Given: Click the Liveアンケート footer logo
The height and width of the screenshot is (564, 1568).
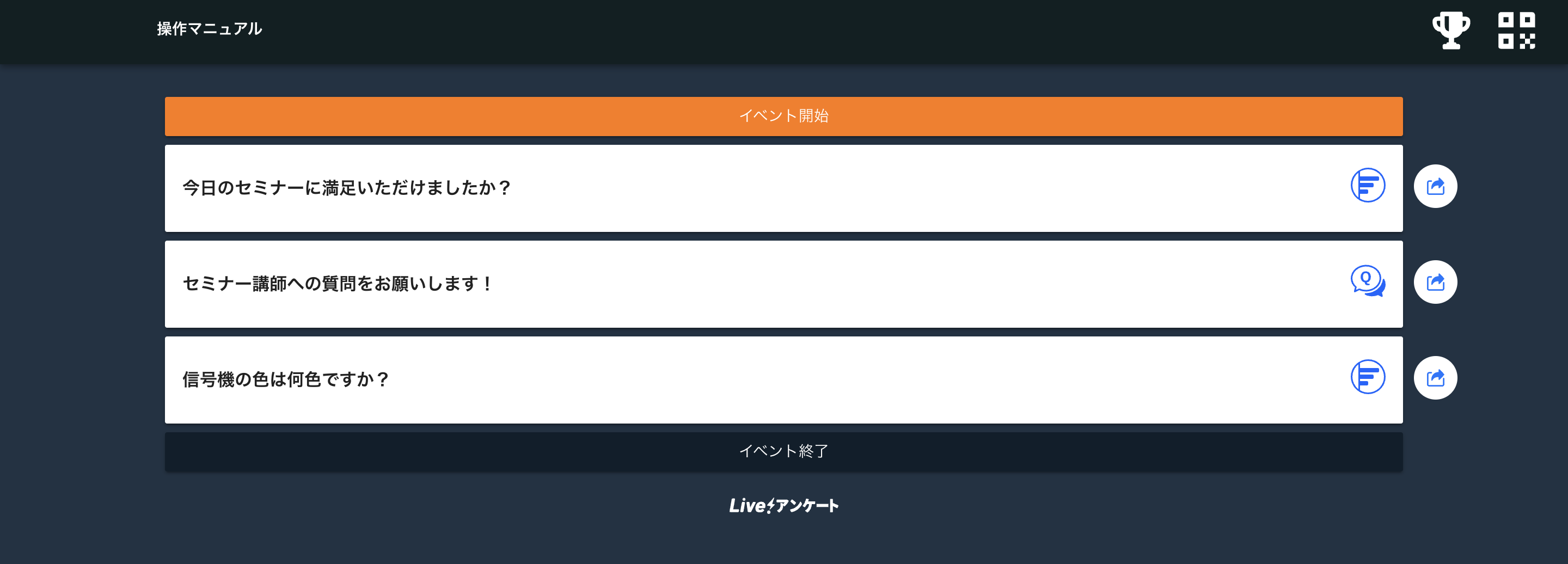Looking at the screenshot, I should 783,506.
